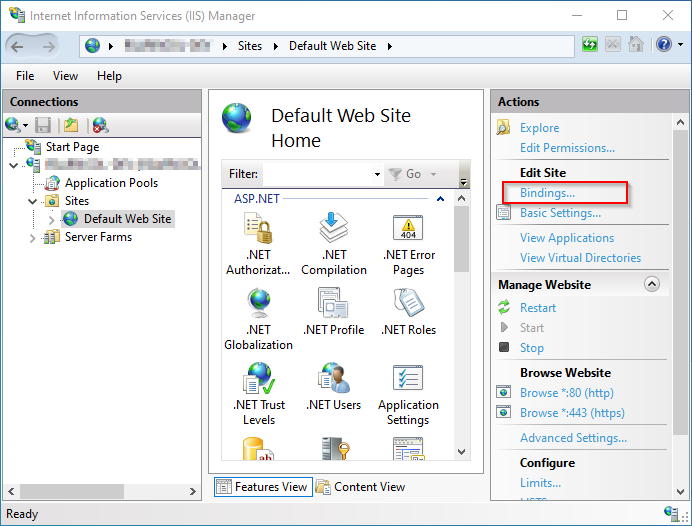This screenshot has width=692, height=526.
Task: Open .NET Users feature
Action: (x=334, y=386)
